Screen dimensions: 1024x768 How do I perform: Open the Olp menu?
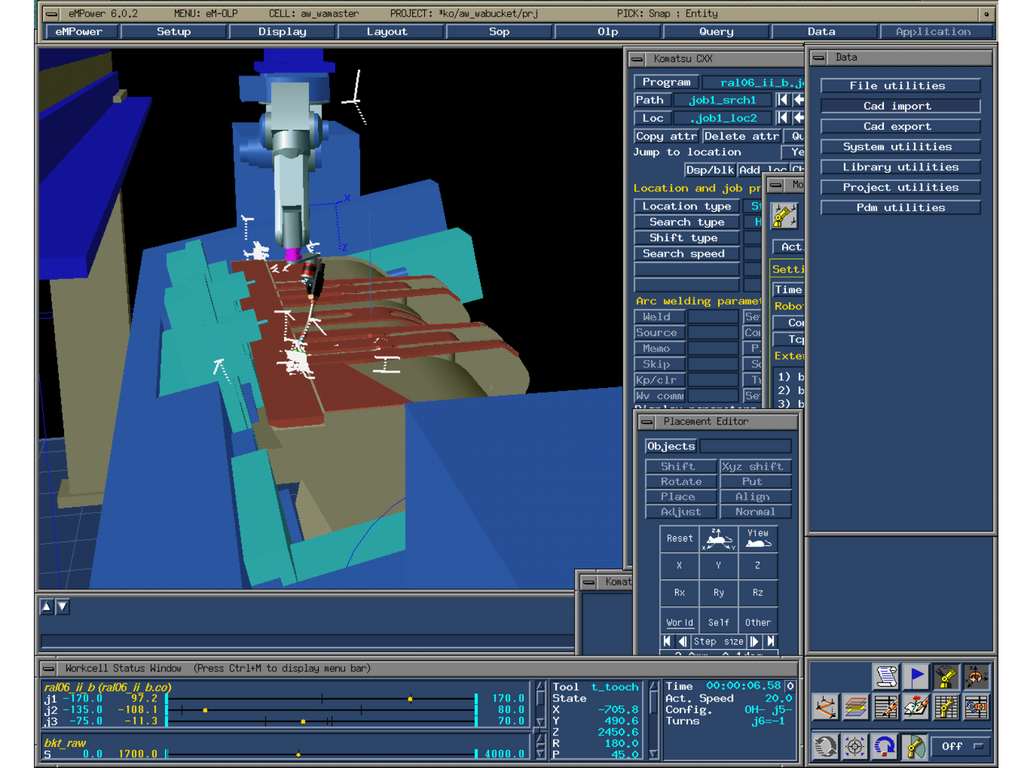click(607, 31)
